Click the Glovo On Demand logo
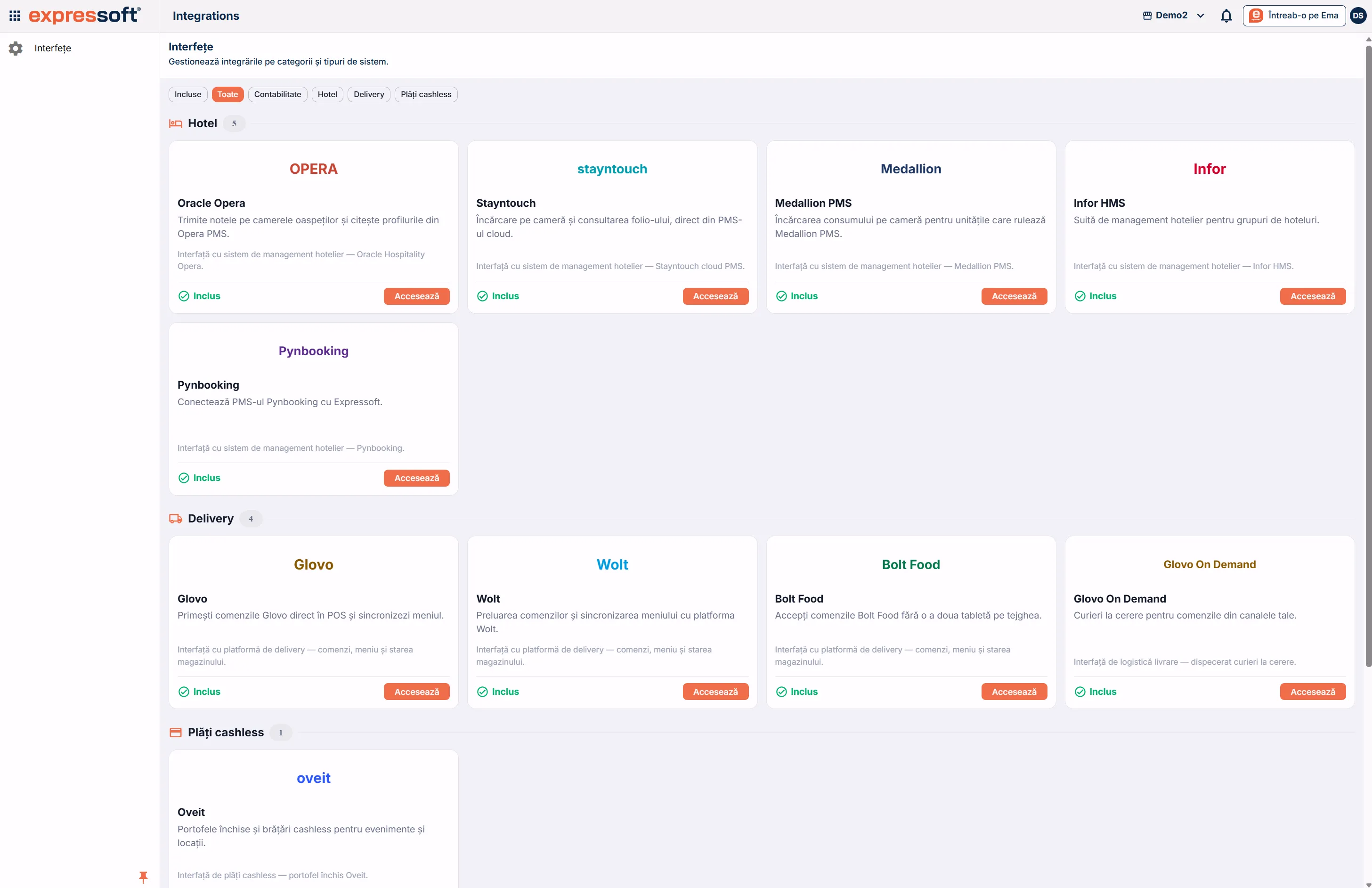1372x888 pixels. [x=1210, y=564]
